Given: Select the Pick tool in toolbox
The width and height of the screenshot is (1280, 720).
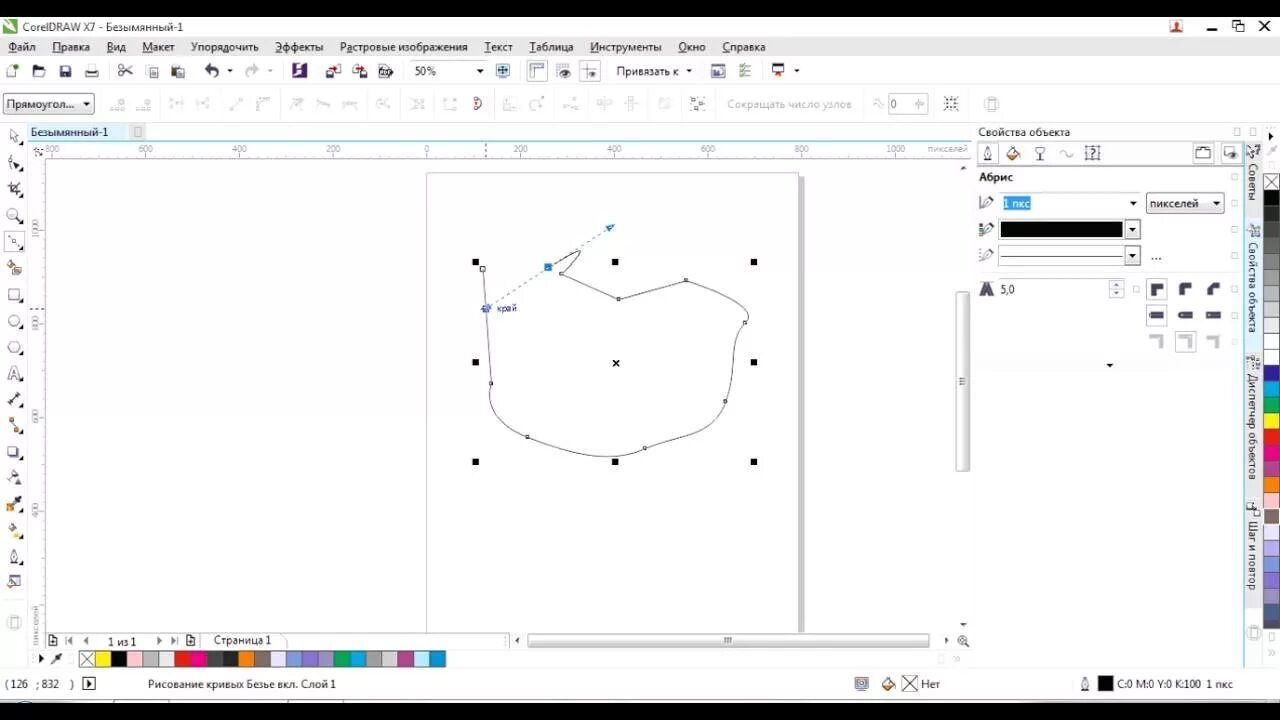Looking at the screenshot, I should click(x=15, y=136).
